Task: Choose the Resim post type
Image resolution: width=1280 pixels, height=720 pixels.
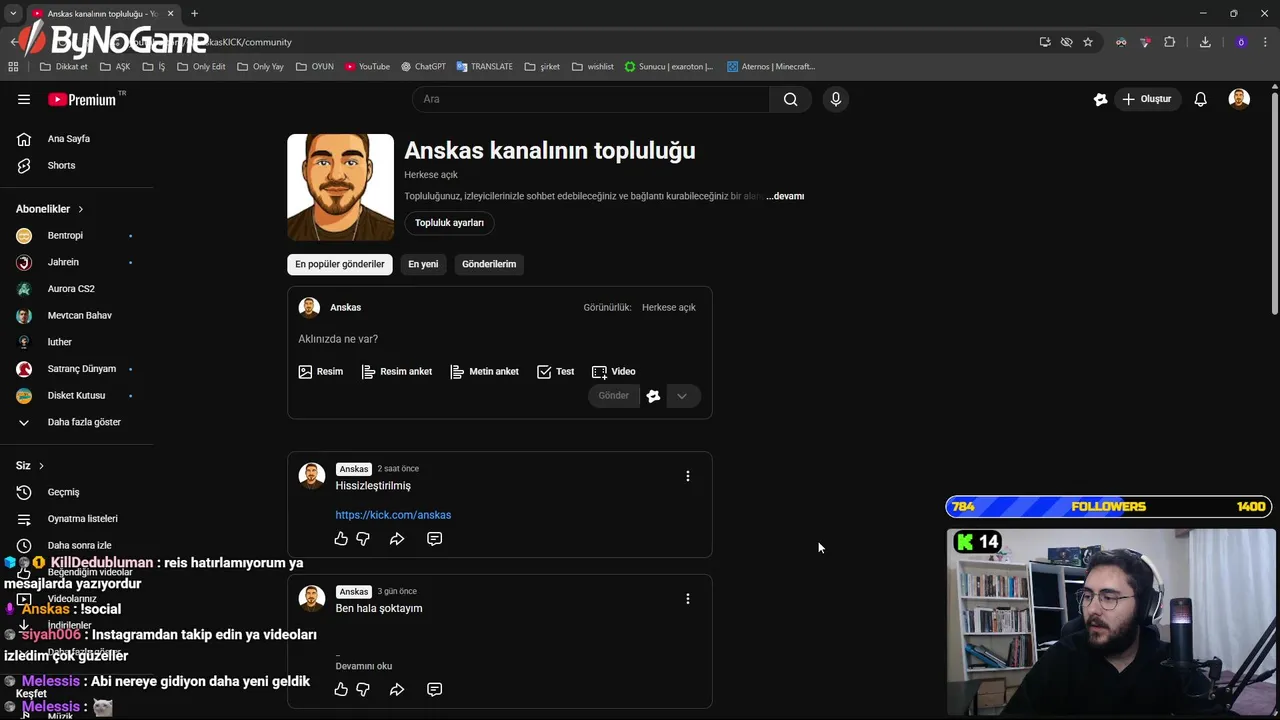Action: tap(320, 371)
